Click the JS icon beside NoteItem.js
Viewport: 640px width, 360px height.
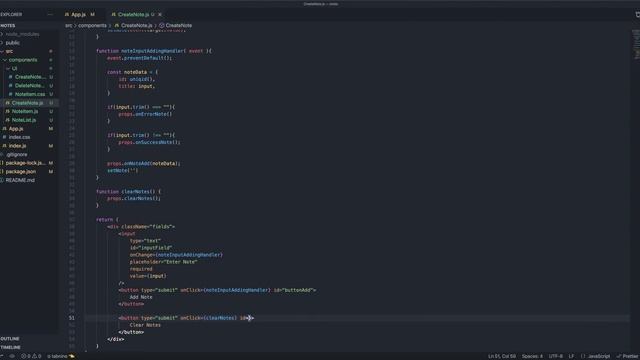(x=7, y=111)
